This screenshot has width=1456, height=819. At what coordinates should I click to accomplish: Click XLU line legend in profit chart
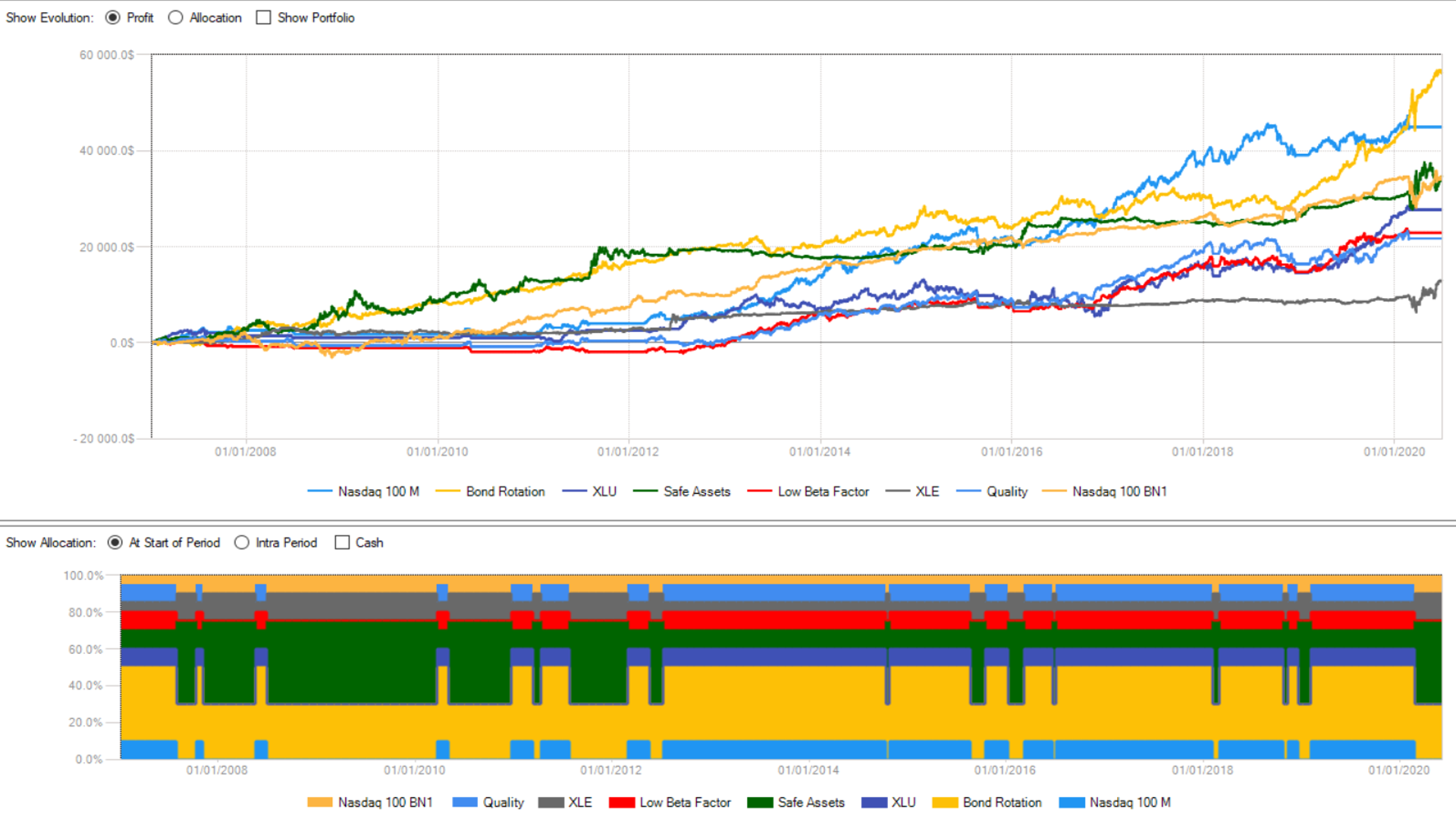pos(589,491)
